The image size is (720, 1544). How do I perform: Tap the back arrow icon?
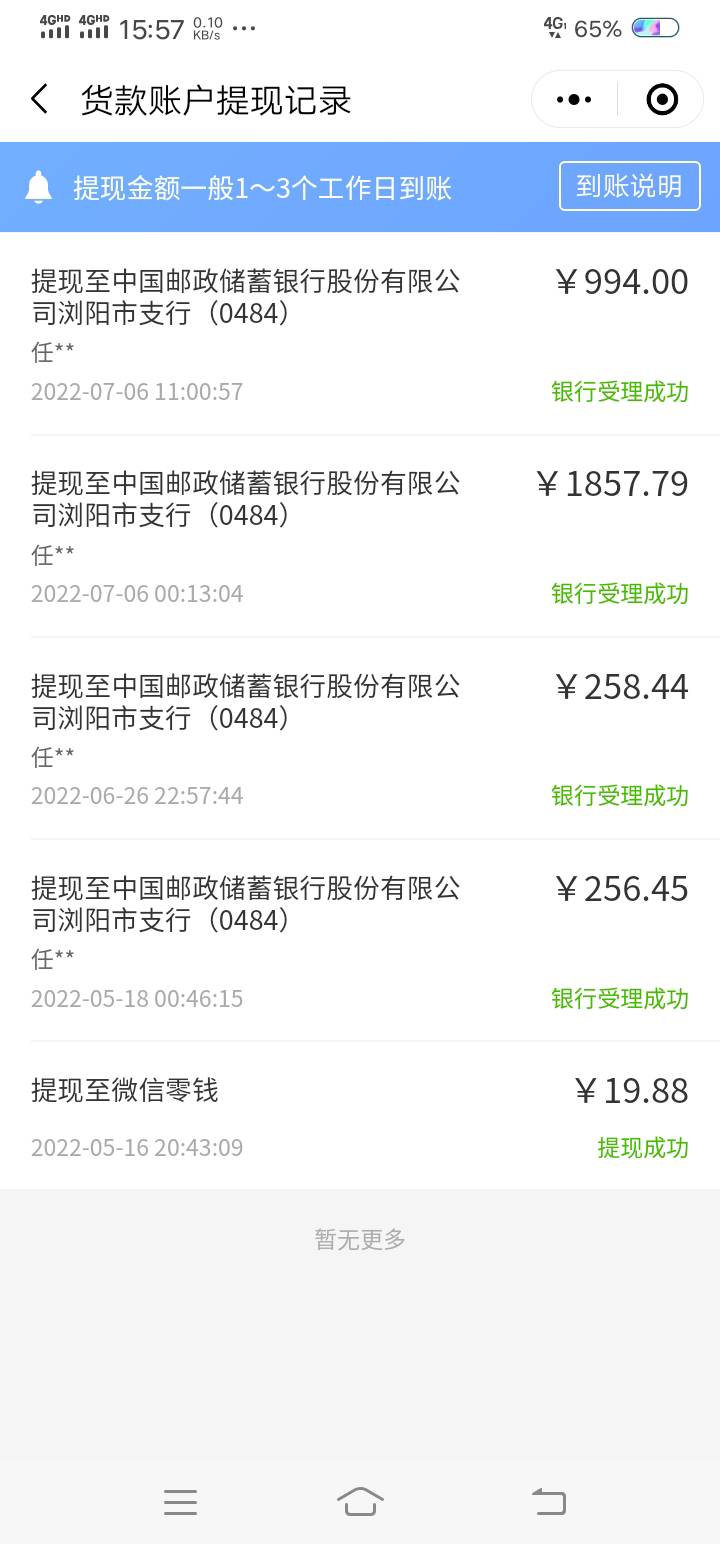click(40, 100)
